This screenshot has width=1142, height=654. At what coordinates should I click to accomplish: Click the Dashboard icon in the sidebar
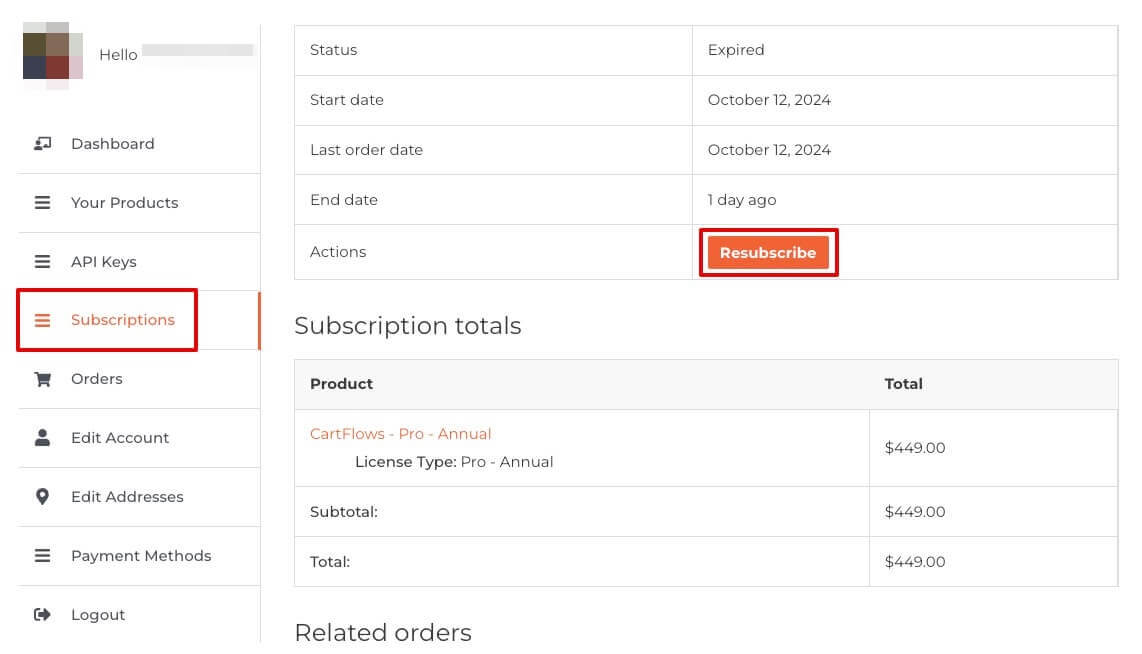[x=42, y=144]
